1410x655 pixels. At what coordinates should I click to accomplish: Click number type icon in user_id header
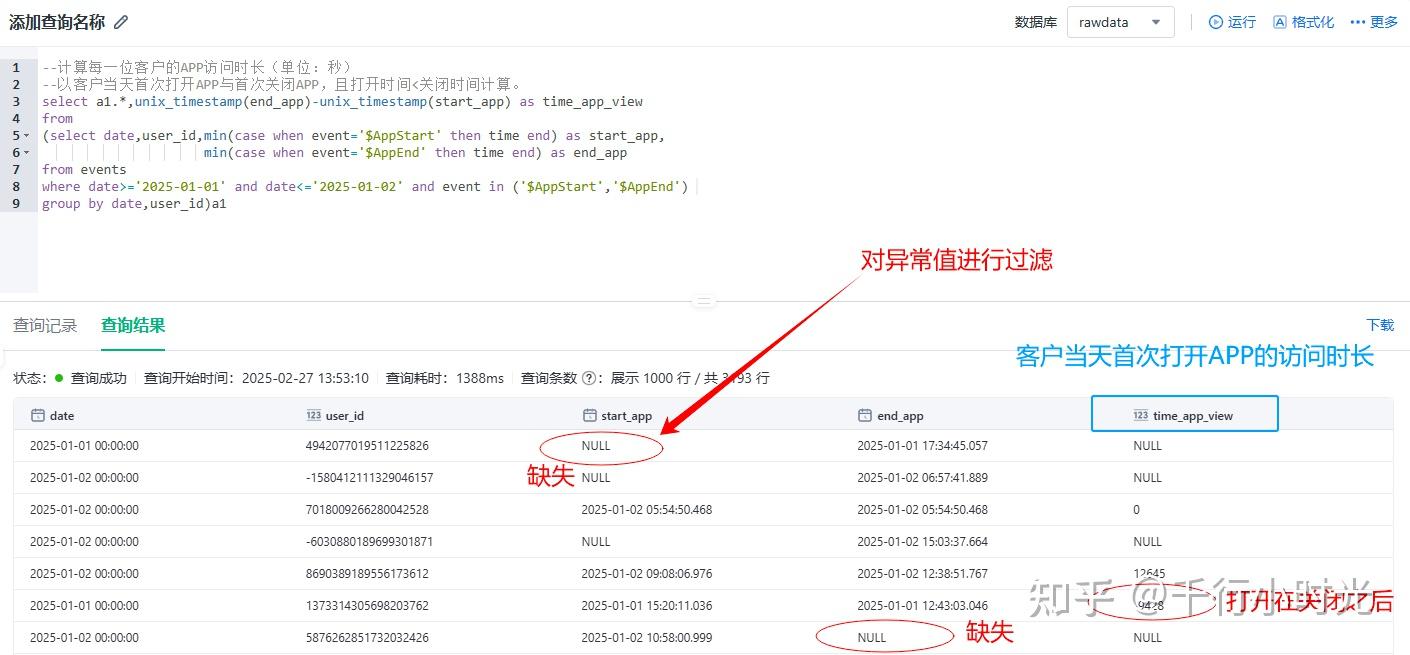pyautogui.click(x=313, y=415)
